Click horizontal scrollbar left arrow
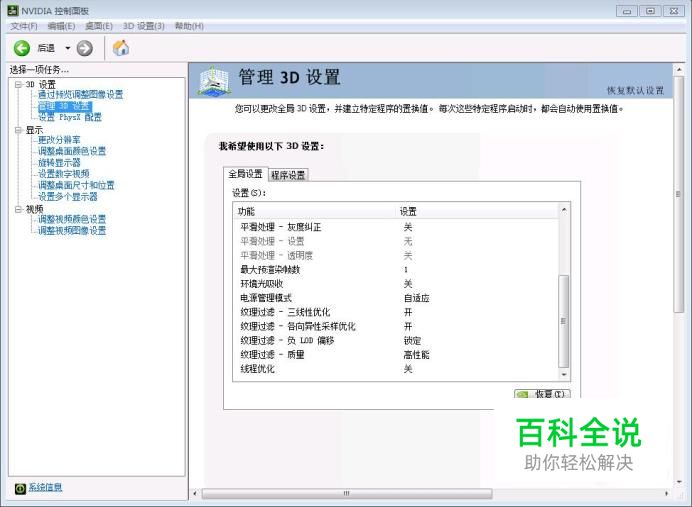Image resolution: width=692 pixels, height=507 pixels. click(x=195, y=493)
